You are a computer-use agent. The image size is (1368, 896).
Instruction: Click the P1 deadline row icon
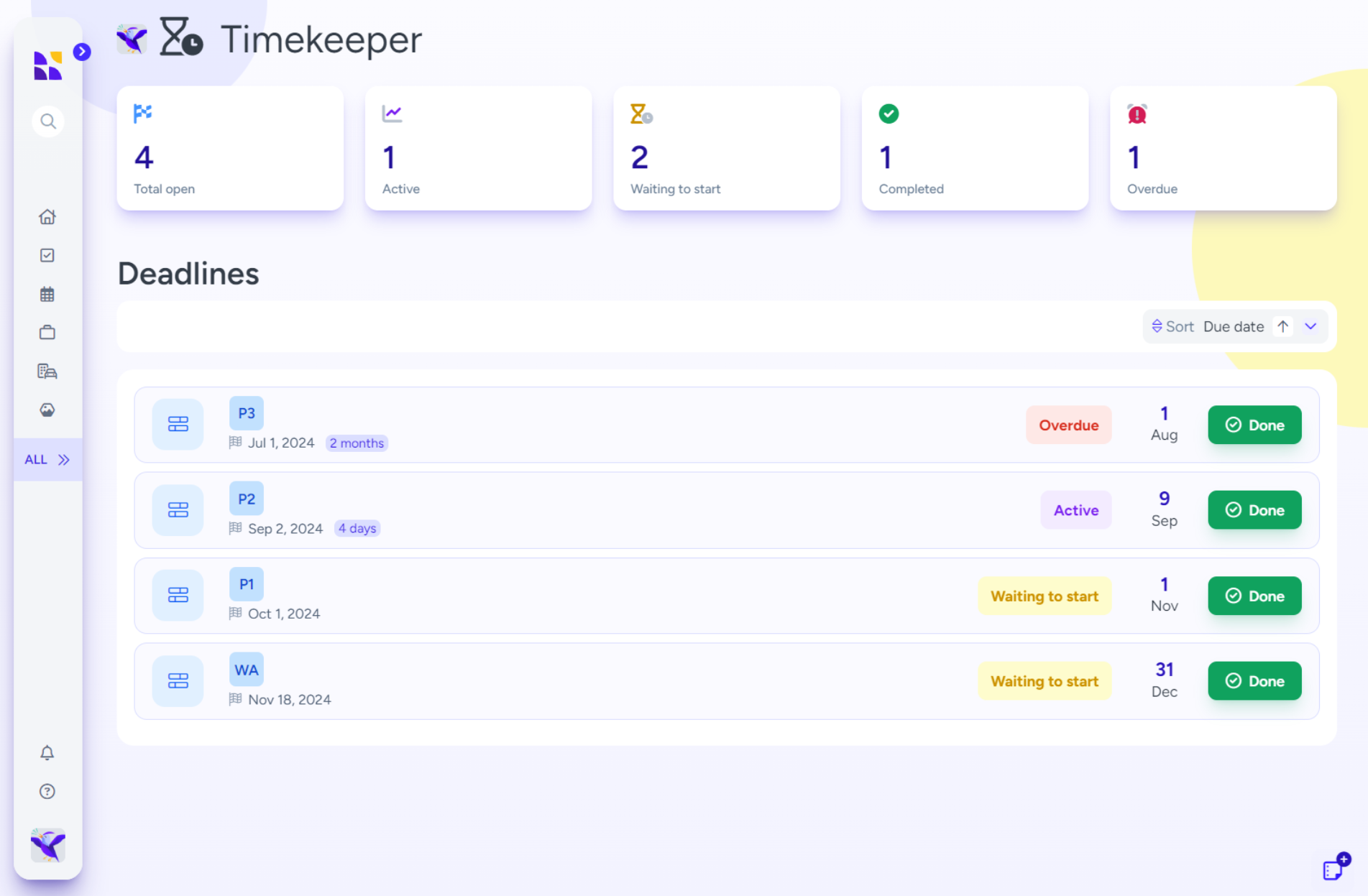click(178, 595)
